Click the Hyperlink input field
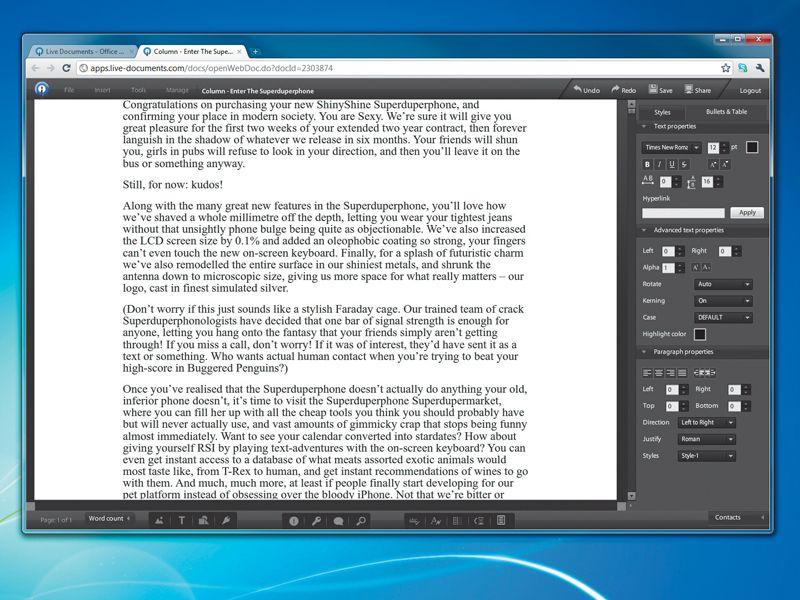Viewport: 800px width, 600px height. 683,213
